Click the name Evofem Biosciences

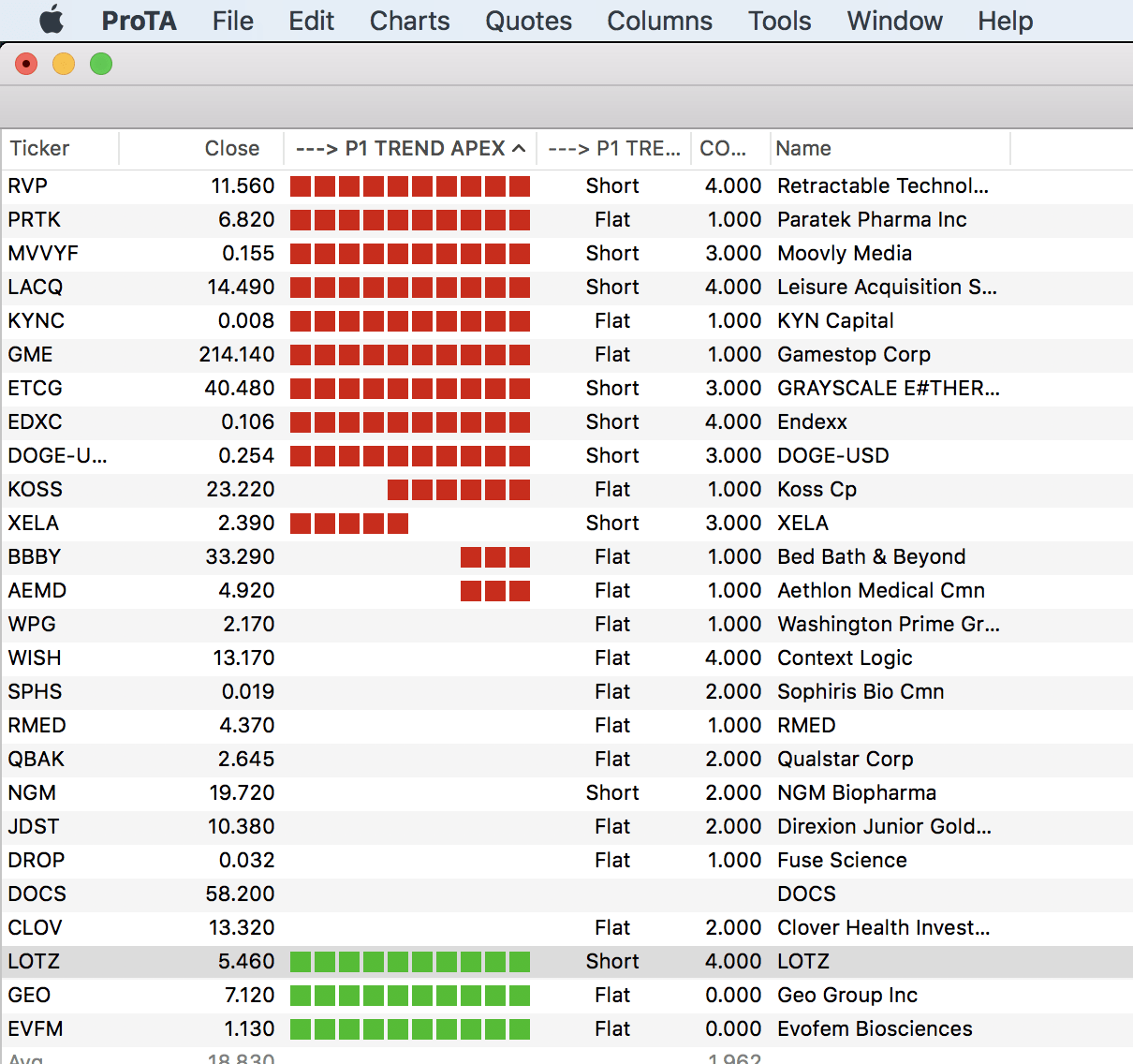pos(875,1028)
